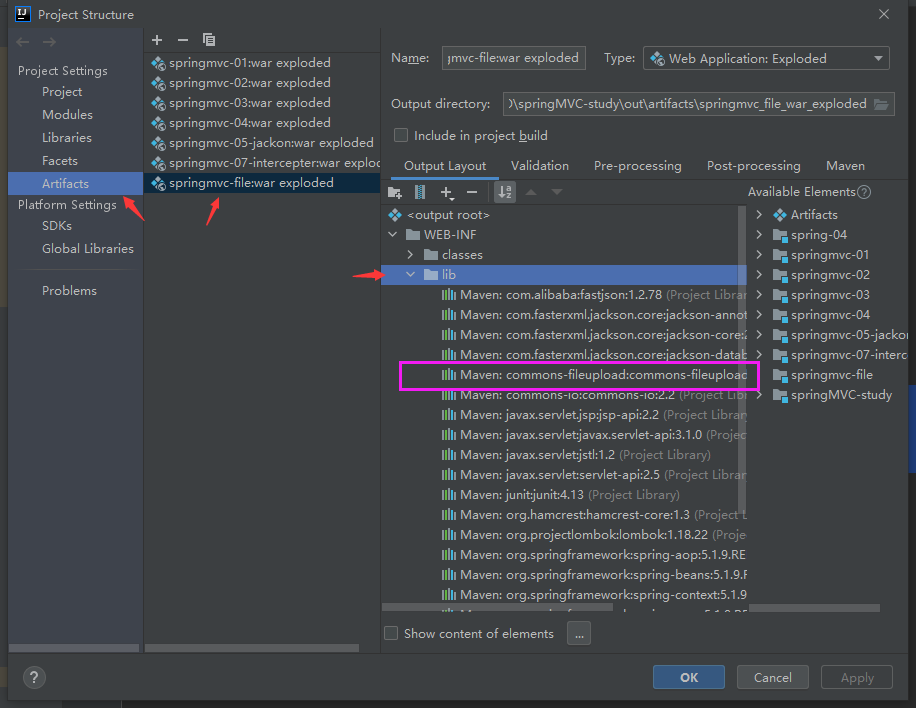Expand springmvc-02 in Available Elements
This screenshot has height=708, width=916.
[759, 275]
